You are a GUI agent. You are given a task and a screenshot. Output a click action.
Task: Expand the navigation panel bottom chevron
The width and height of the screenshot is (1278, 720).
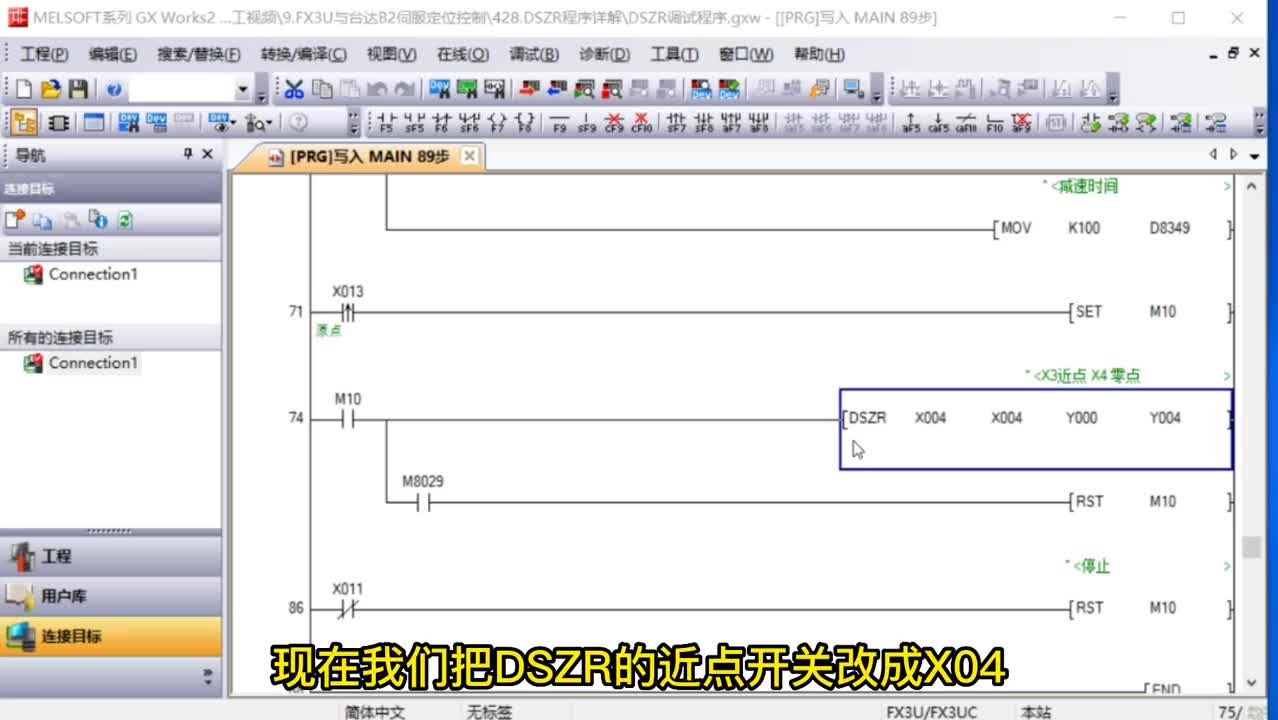pyautogui.click(x=208, y=674)
